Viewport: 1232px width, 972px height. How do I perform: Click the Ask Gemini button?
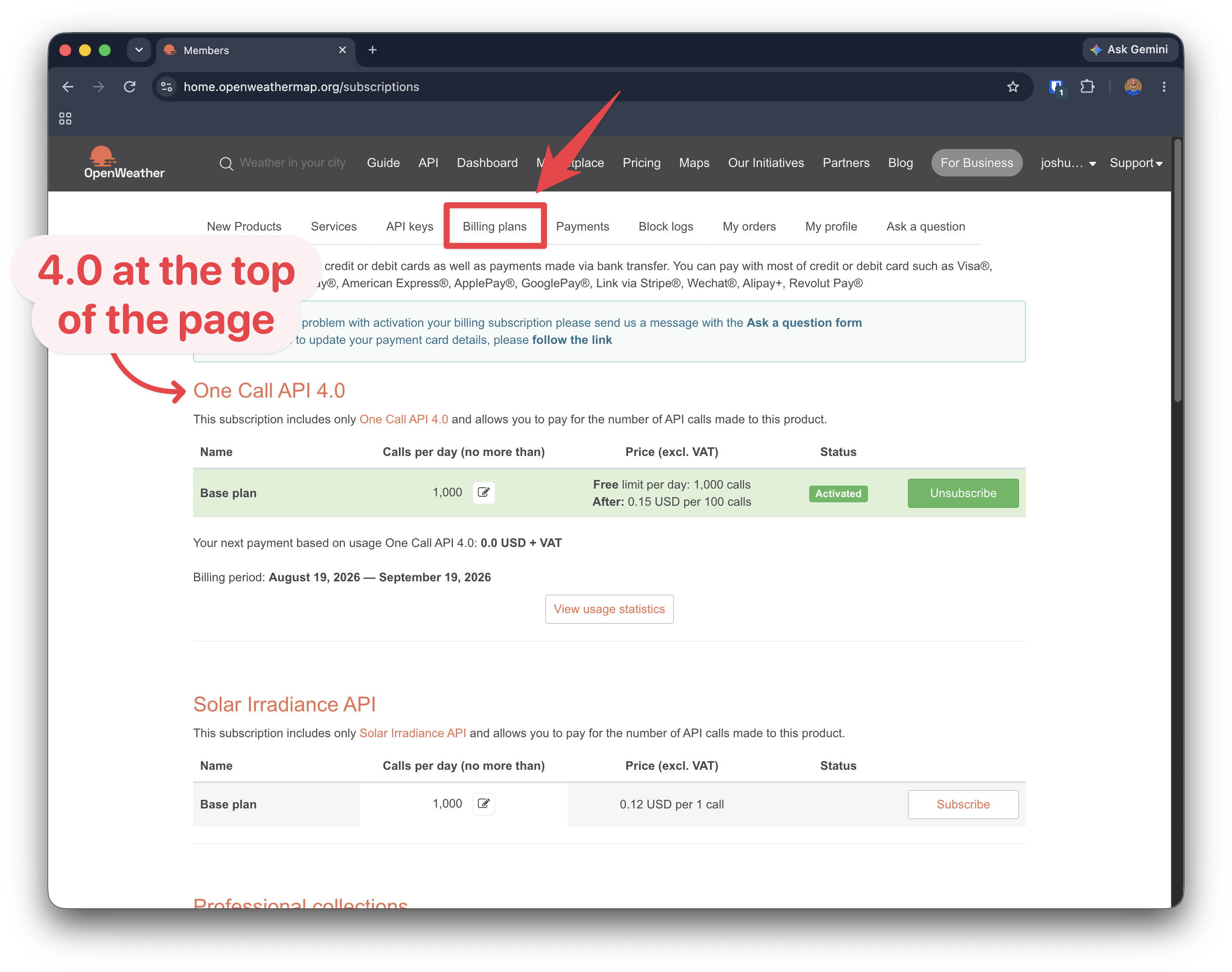[1129, 49]
